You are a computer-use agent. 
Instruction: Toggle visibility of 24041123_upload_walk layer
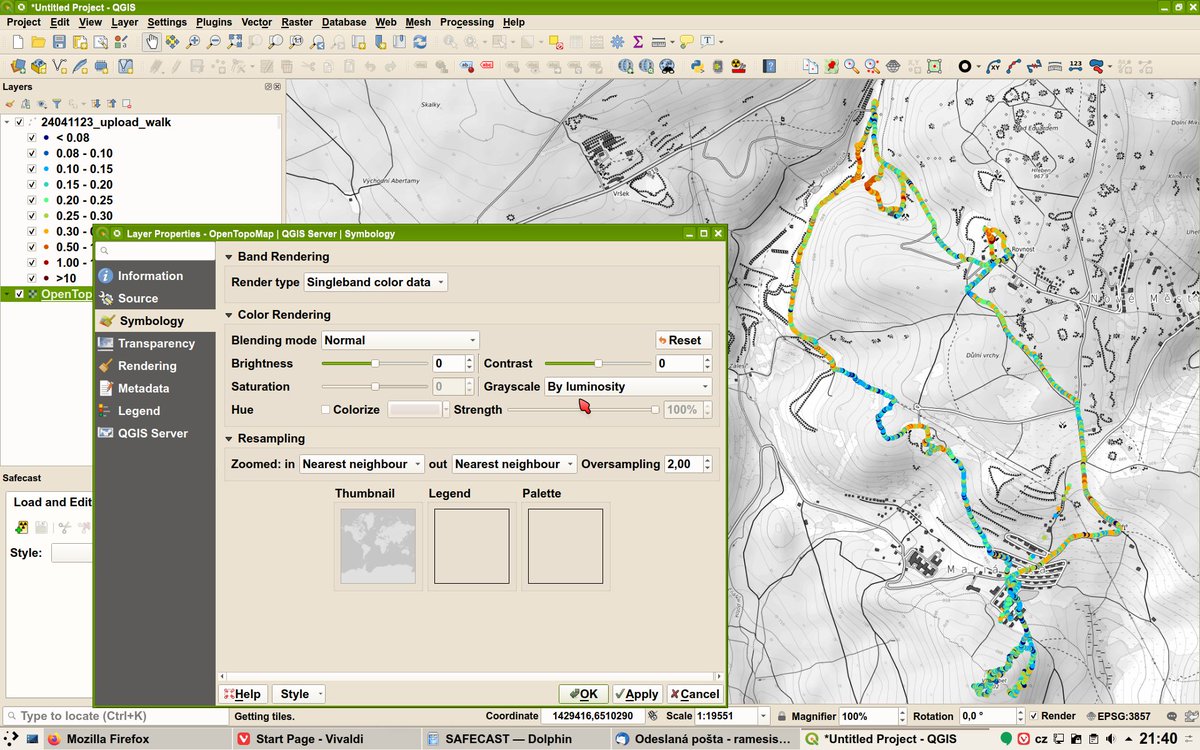pyautogui.click(x=19, y=122)
